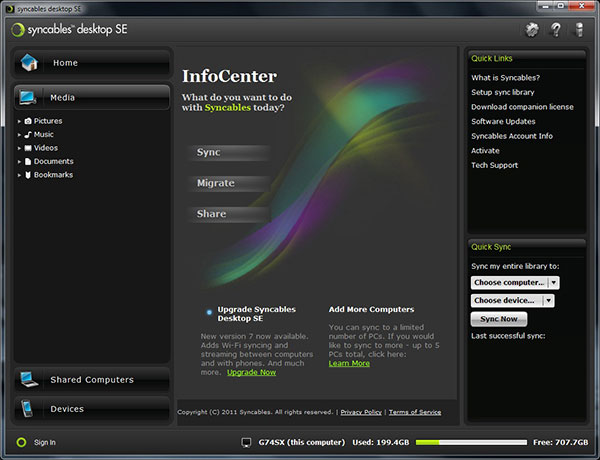Click the Home house icon
600x460 pixels.
pos(29,62)
